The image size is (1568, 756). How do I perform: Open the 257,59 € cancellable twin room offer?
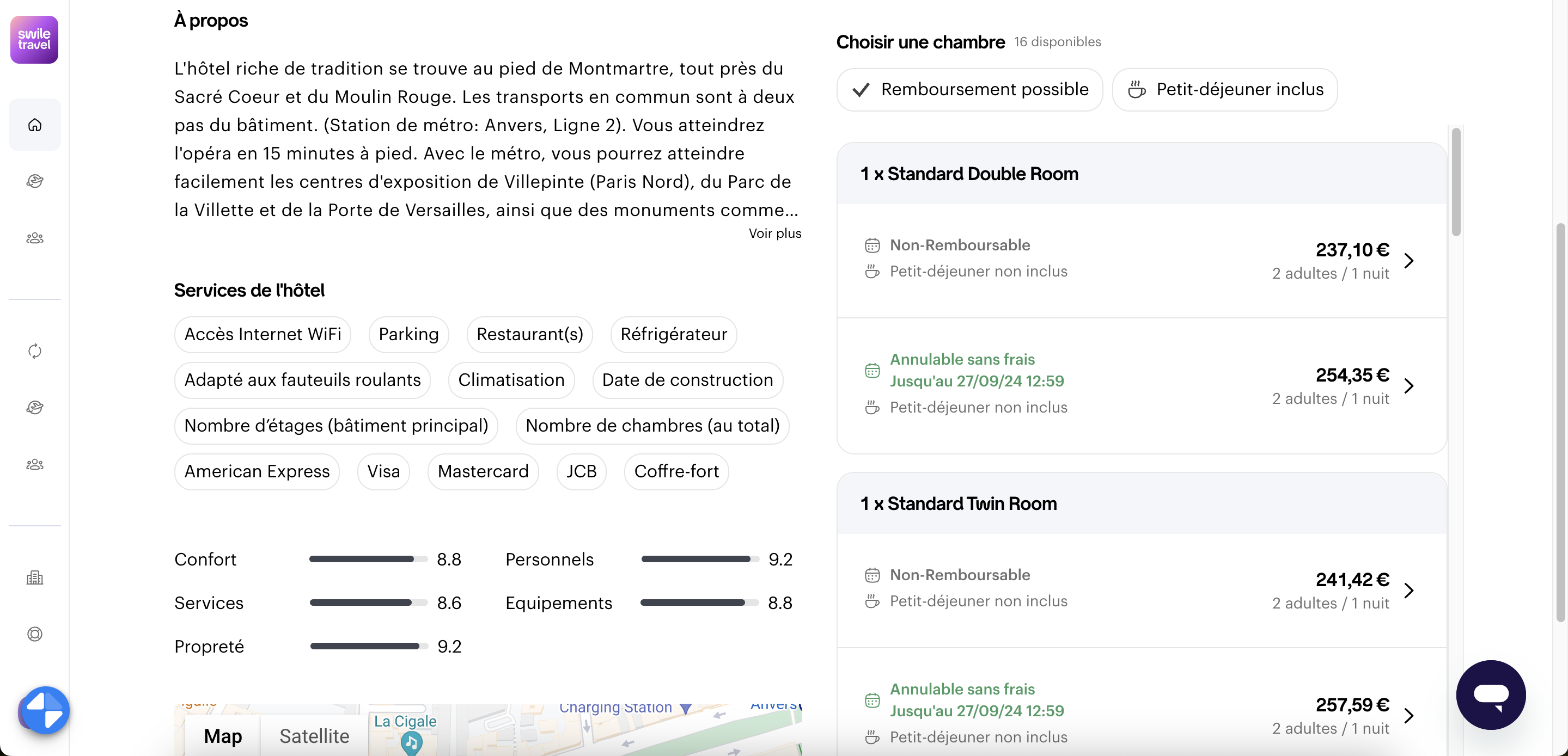1408,716
